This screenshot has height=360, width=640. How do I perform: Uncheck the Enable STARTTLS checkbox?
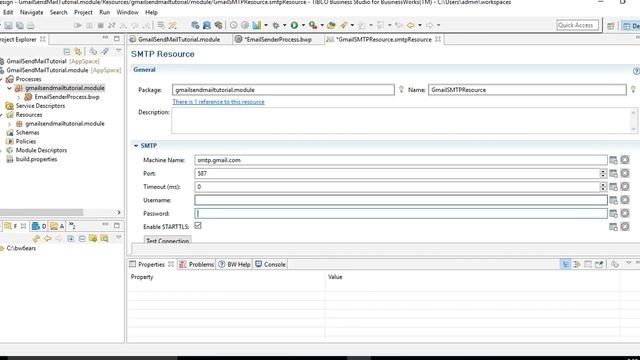click(x=198, y=226)
